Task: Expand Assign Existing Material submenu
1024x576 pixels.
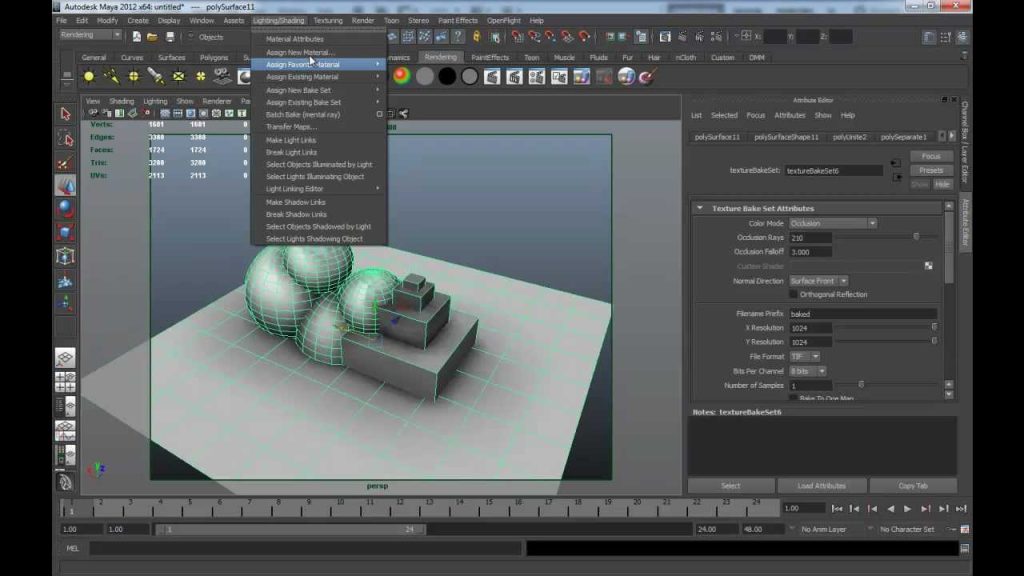Action: tap(320, 77)
